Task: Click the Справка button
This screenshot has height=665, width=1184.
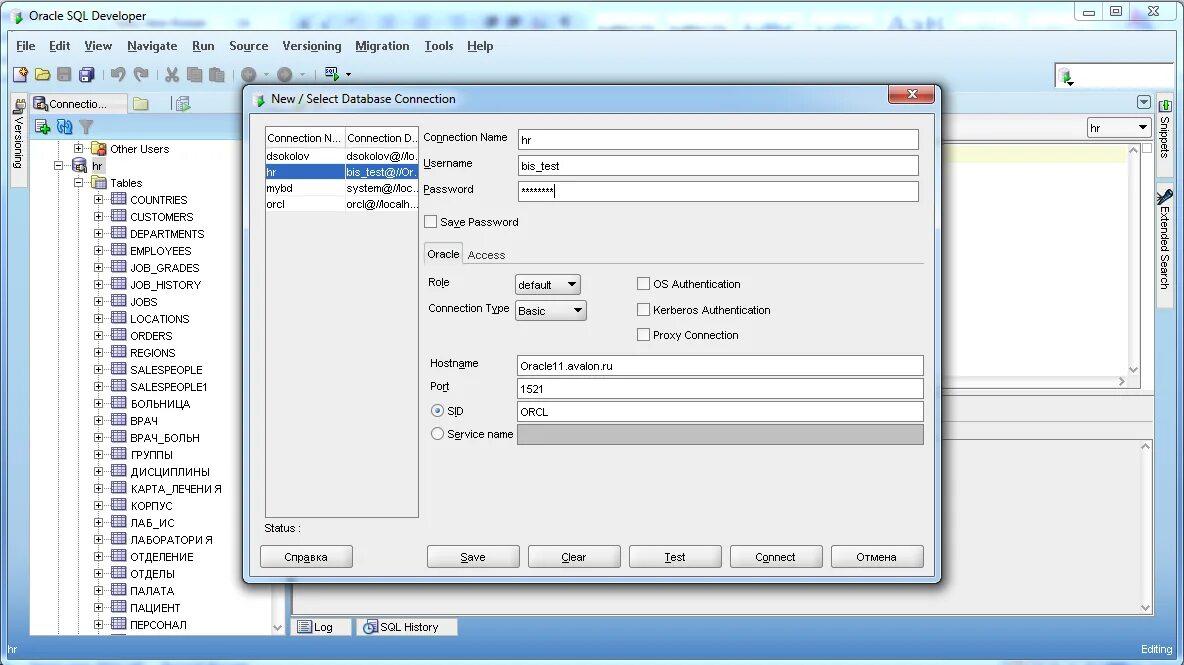Action: click(306, 557)
